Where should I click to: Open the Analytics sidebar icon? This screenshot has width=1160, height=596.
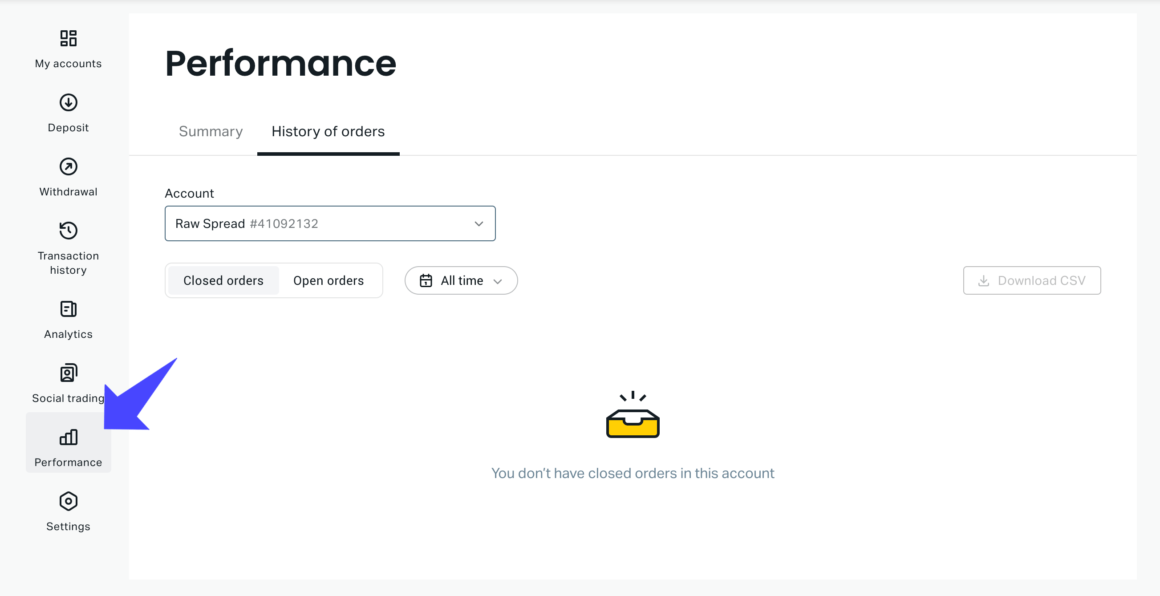coord(68,309)
